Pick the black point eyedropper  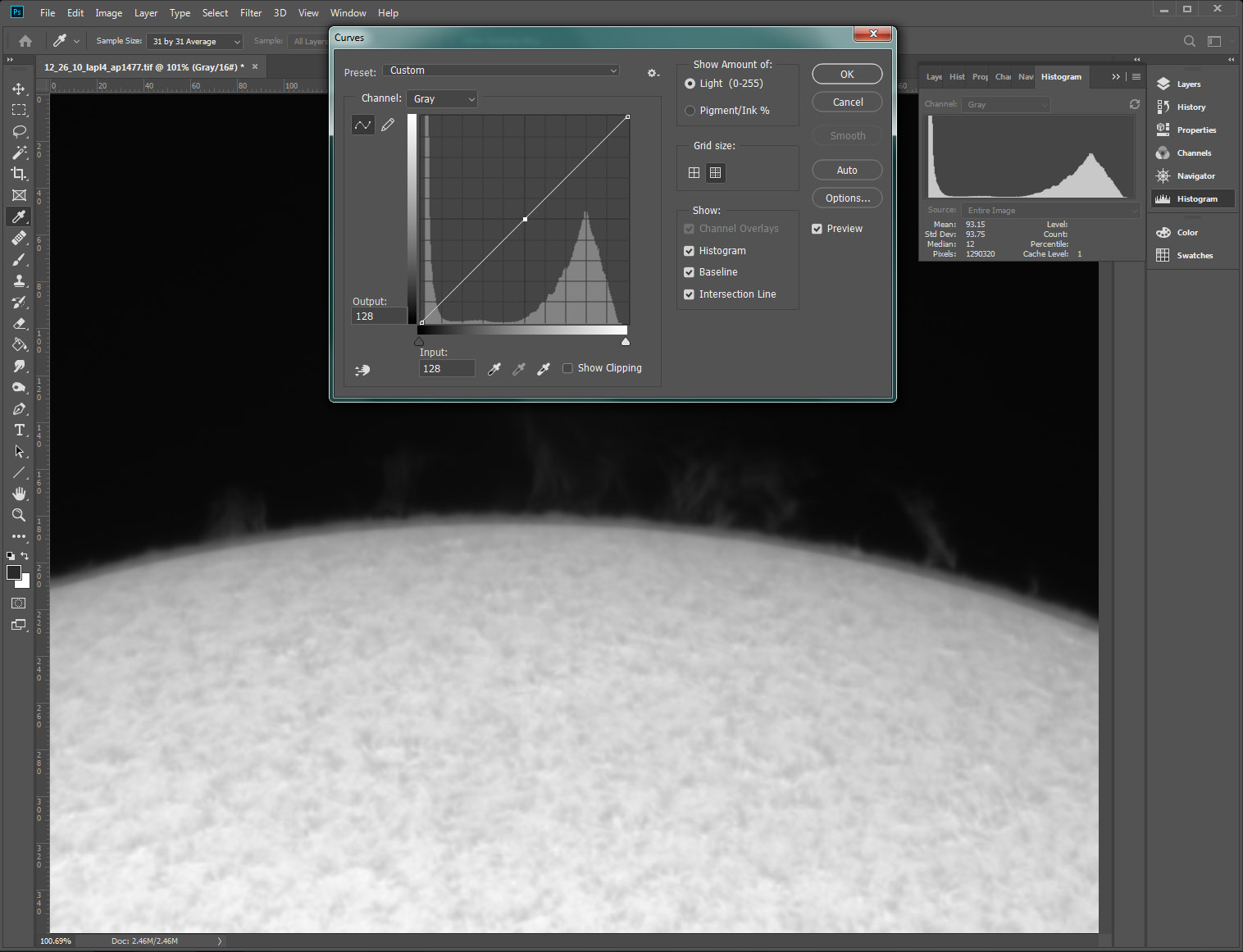point(494,369)
